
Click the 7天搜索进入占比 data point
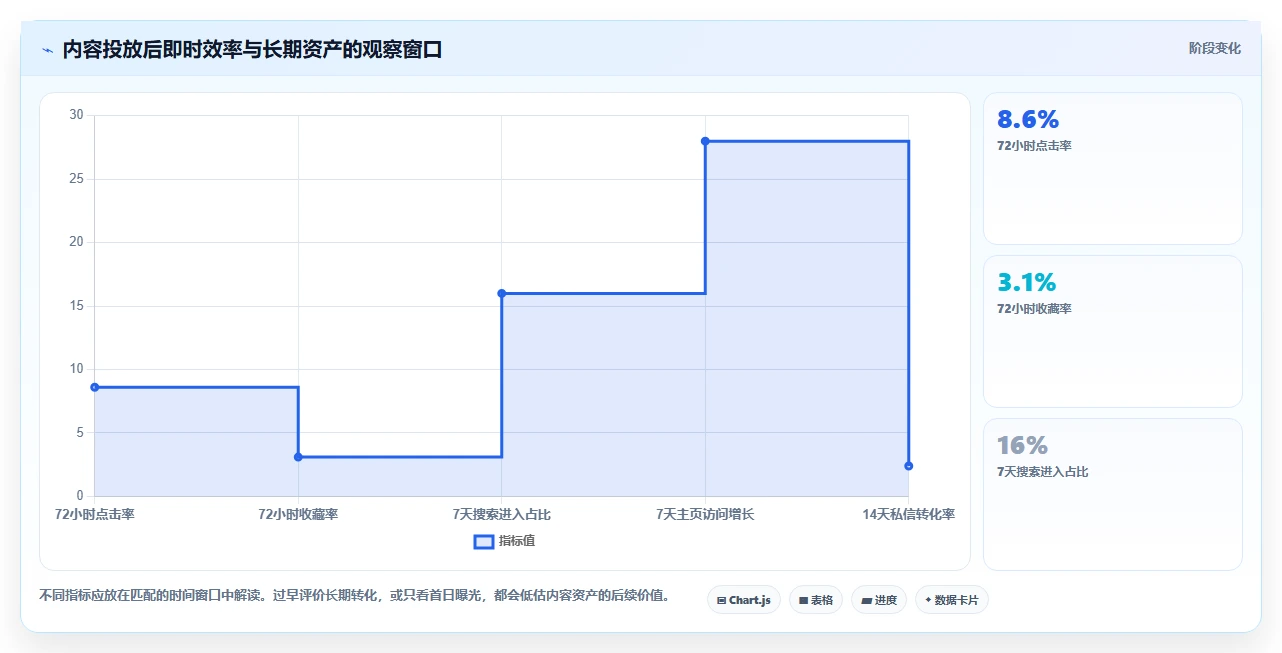(x=502, y=293)
